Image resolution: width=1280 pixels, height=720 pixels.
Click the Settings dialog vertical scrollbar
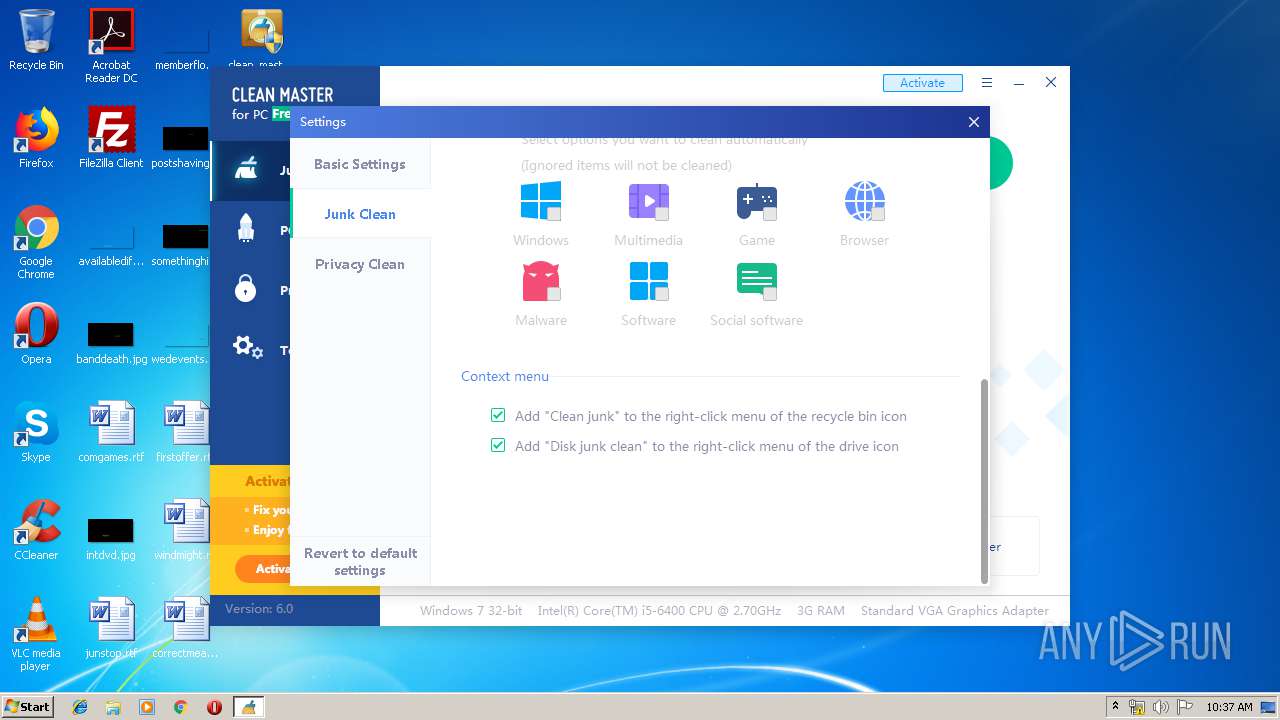point(984,481)
